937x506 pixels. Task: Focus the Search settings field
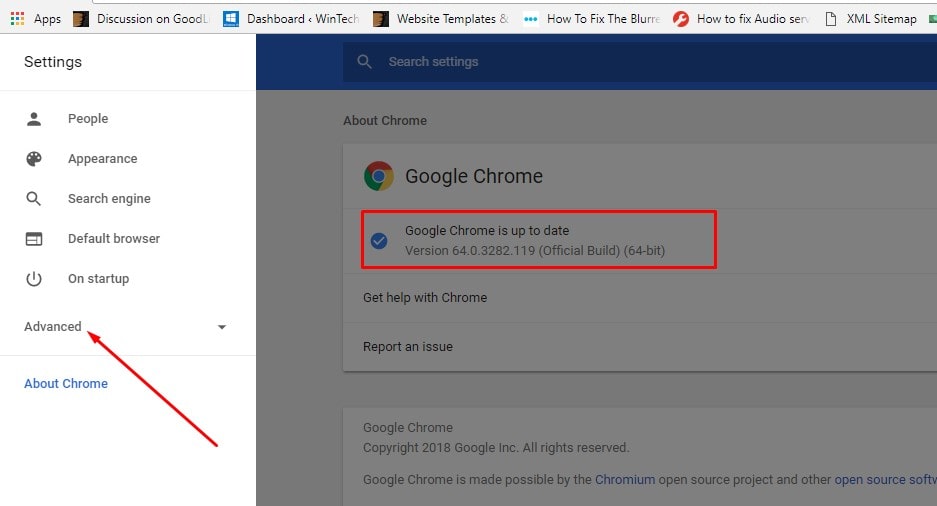pos(640,62)
